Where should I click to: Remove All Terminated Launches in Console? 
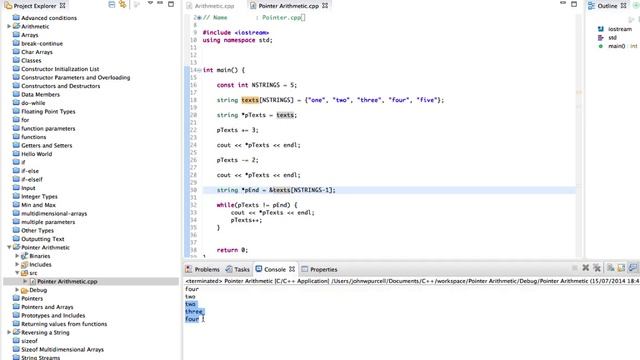click(597, 268)
